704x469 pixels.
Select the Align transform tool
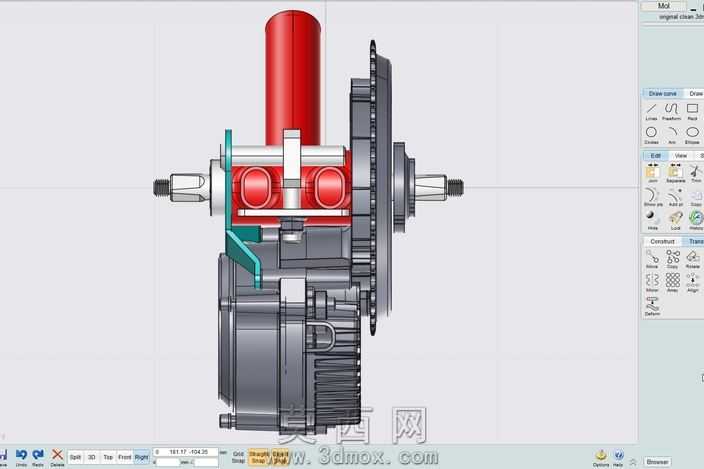point(693,283)
